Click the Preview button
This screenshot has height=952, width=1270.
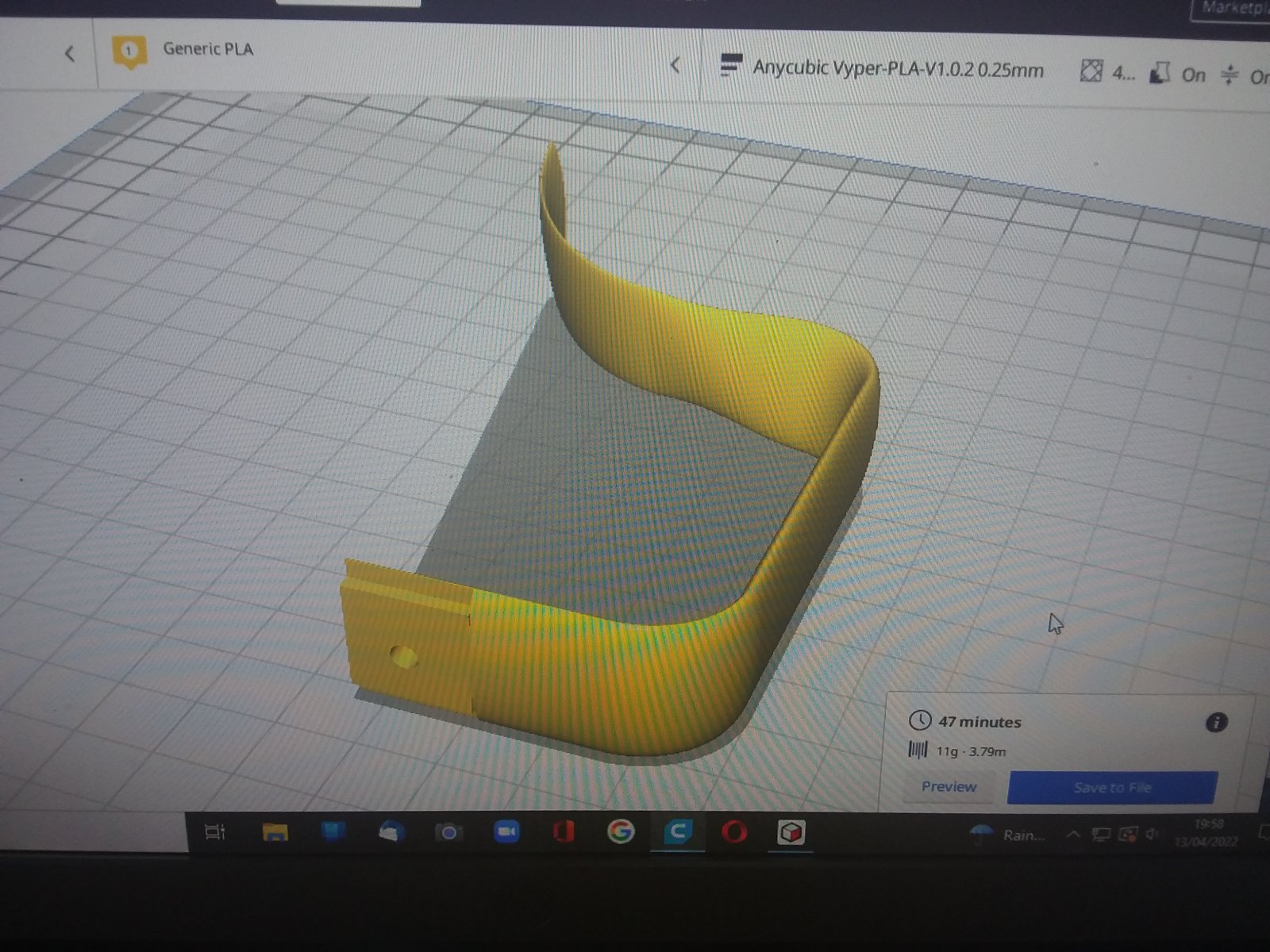949,786
